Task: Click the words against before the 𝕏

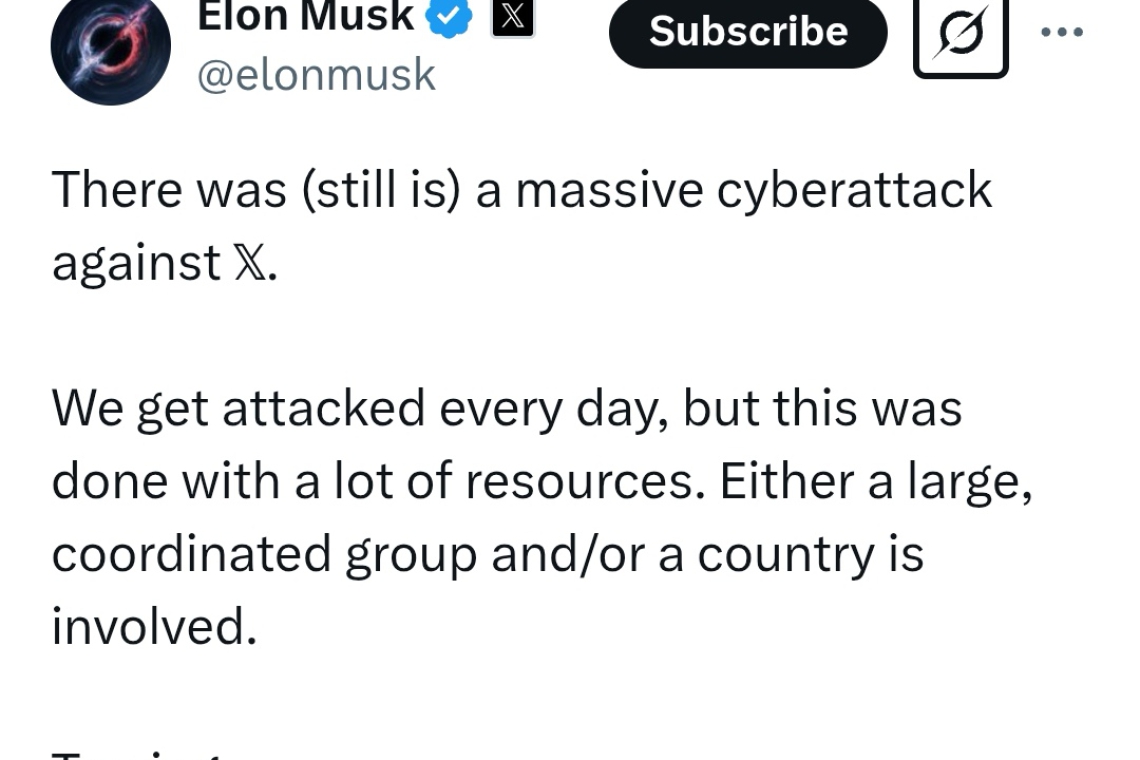Action: [x=136, y=263]
